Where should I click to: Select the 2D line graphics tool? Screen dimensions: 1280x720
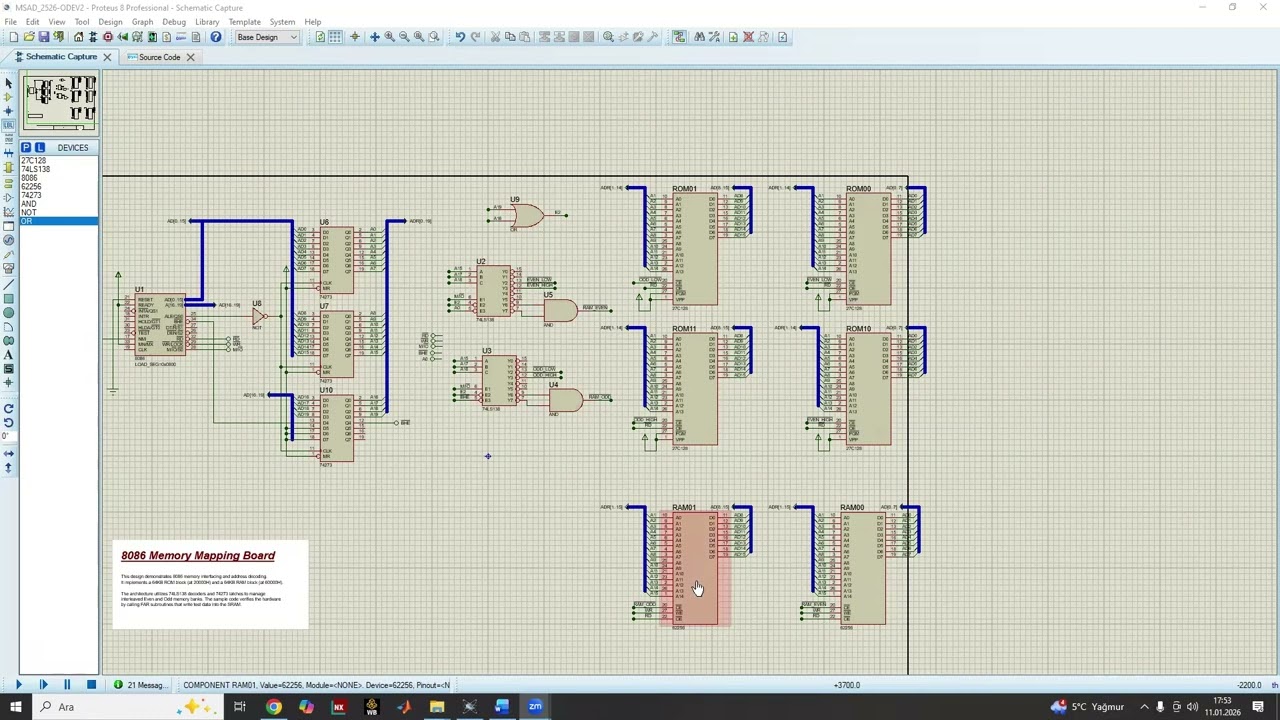[8, 285]
